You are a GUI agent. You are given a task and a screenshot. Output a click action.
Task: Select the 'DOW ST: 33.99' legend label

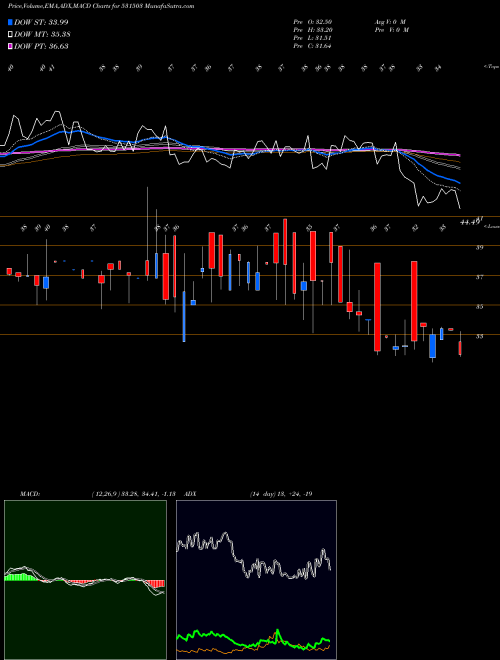coord(41,22)
